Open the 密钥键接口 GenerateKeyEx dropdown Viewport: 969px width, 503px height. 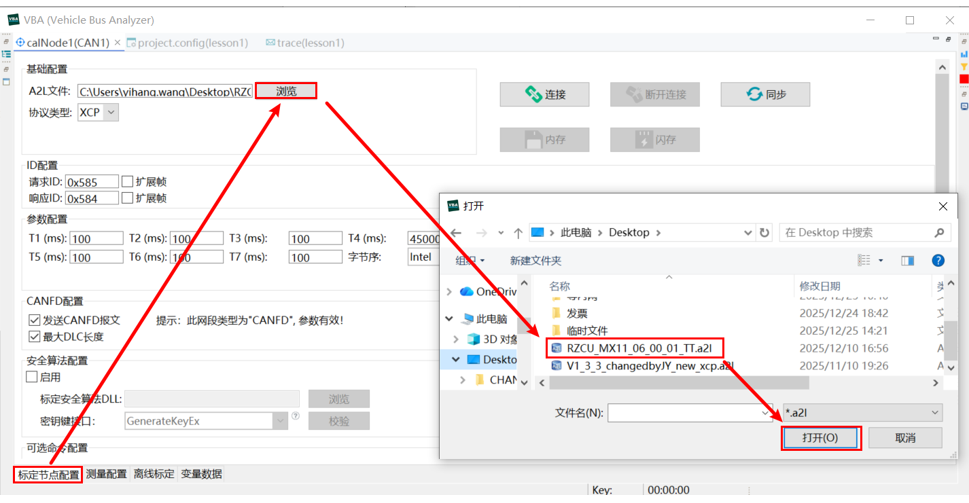(x=280, y=421)
